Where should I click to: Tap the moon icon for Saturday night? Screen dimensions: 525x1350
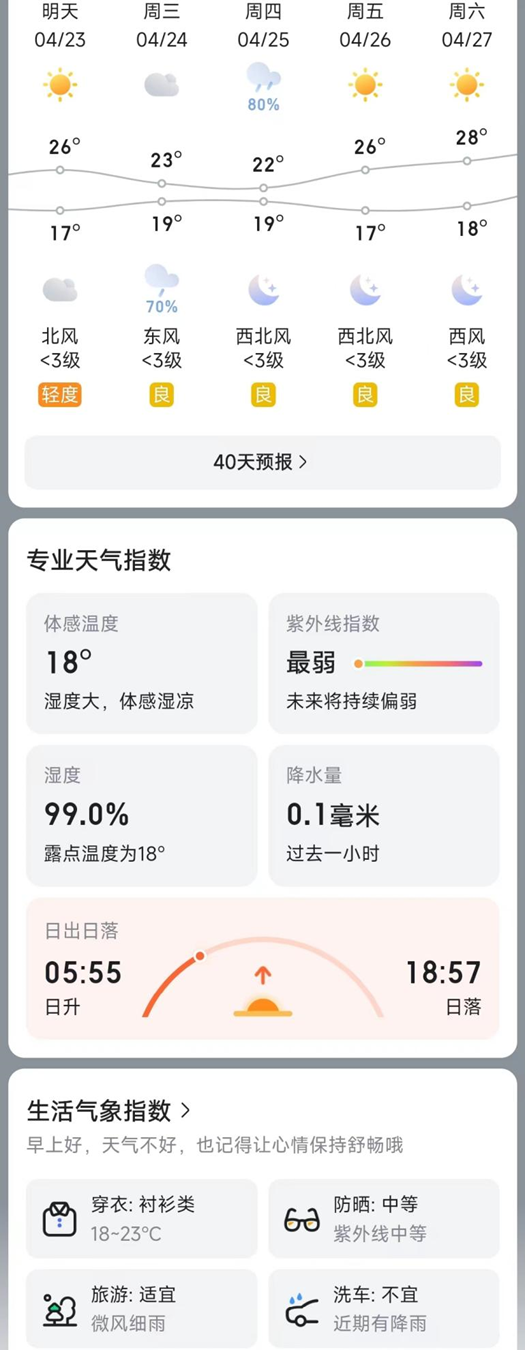[467, 290]
